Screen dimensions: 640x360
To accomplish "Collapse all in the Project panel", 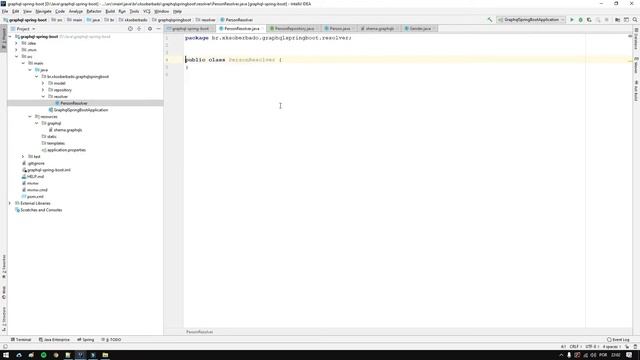I will (139, 29).
